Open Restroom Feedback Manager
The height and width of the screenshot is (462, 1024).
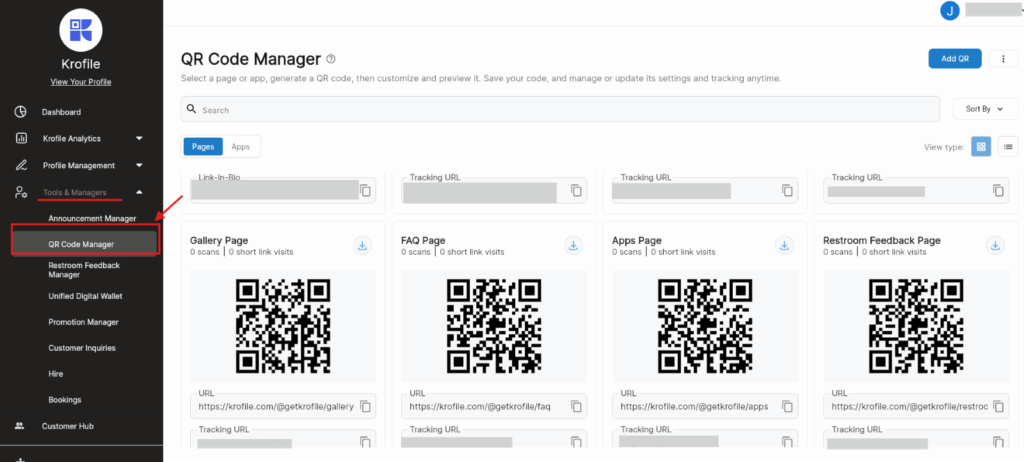coord(84,270)
